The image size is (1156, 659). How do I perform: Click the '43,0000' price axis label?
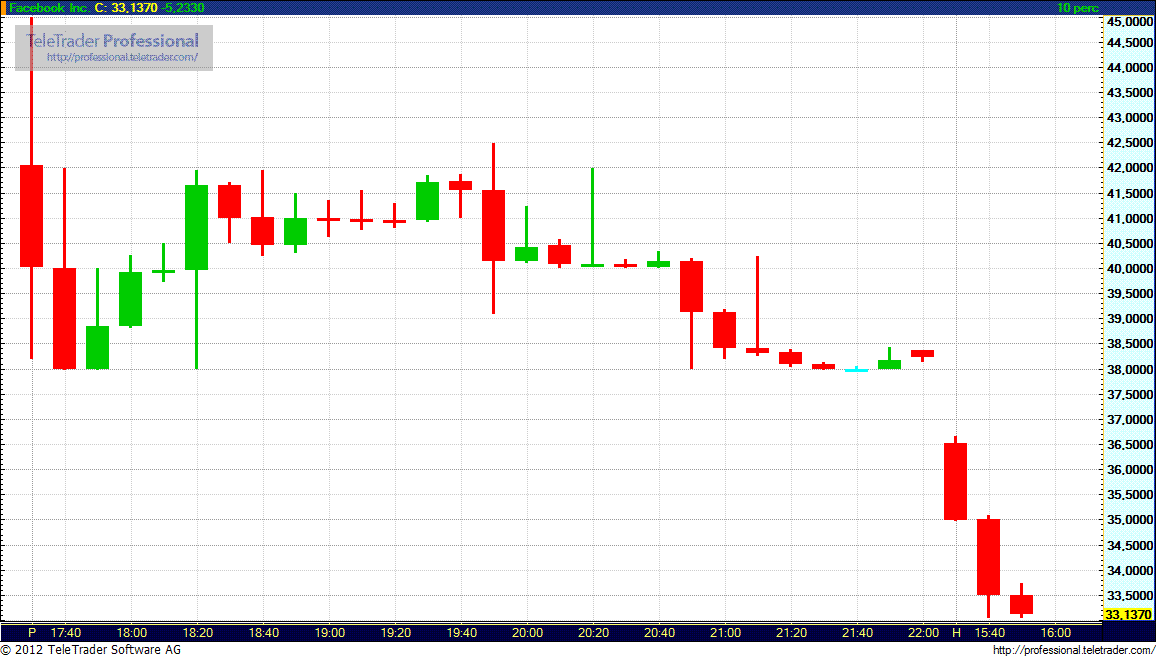pos(1129,118)
